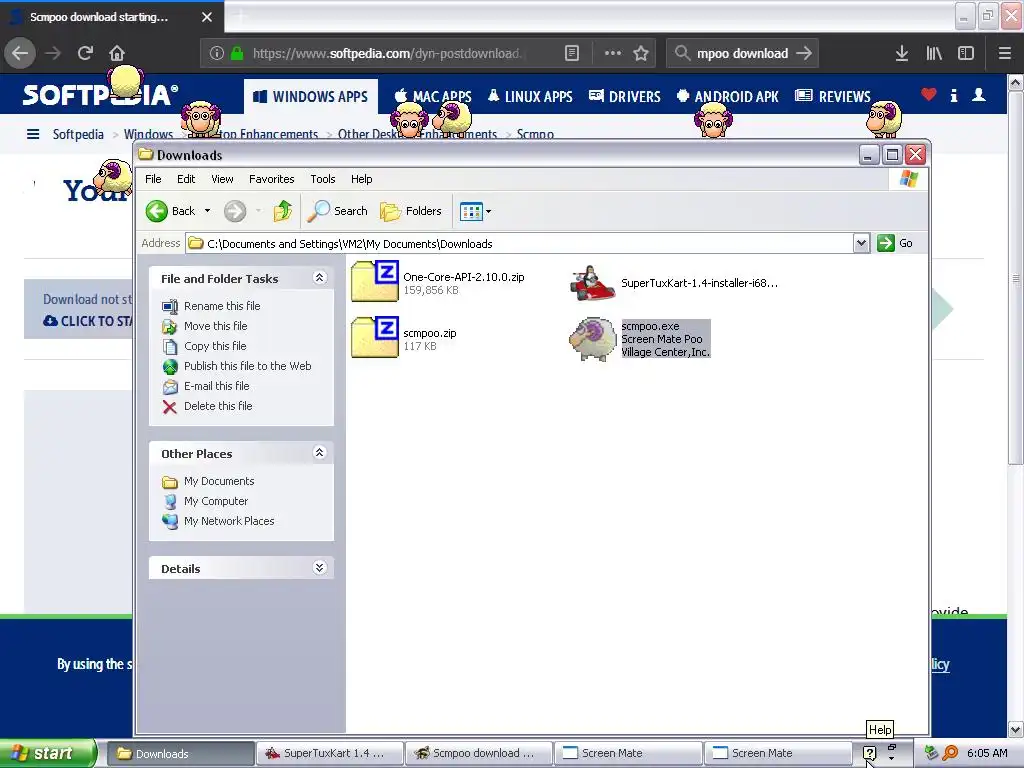Open the Reviews tab on Softpedia
This screenshot has height=768, width=1024.
833,97
